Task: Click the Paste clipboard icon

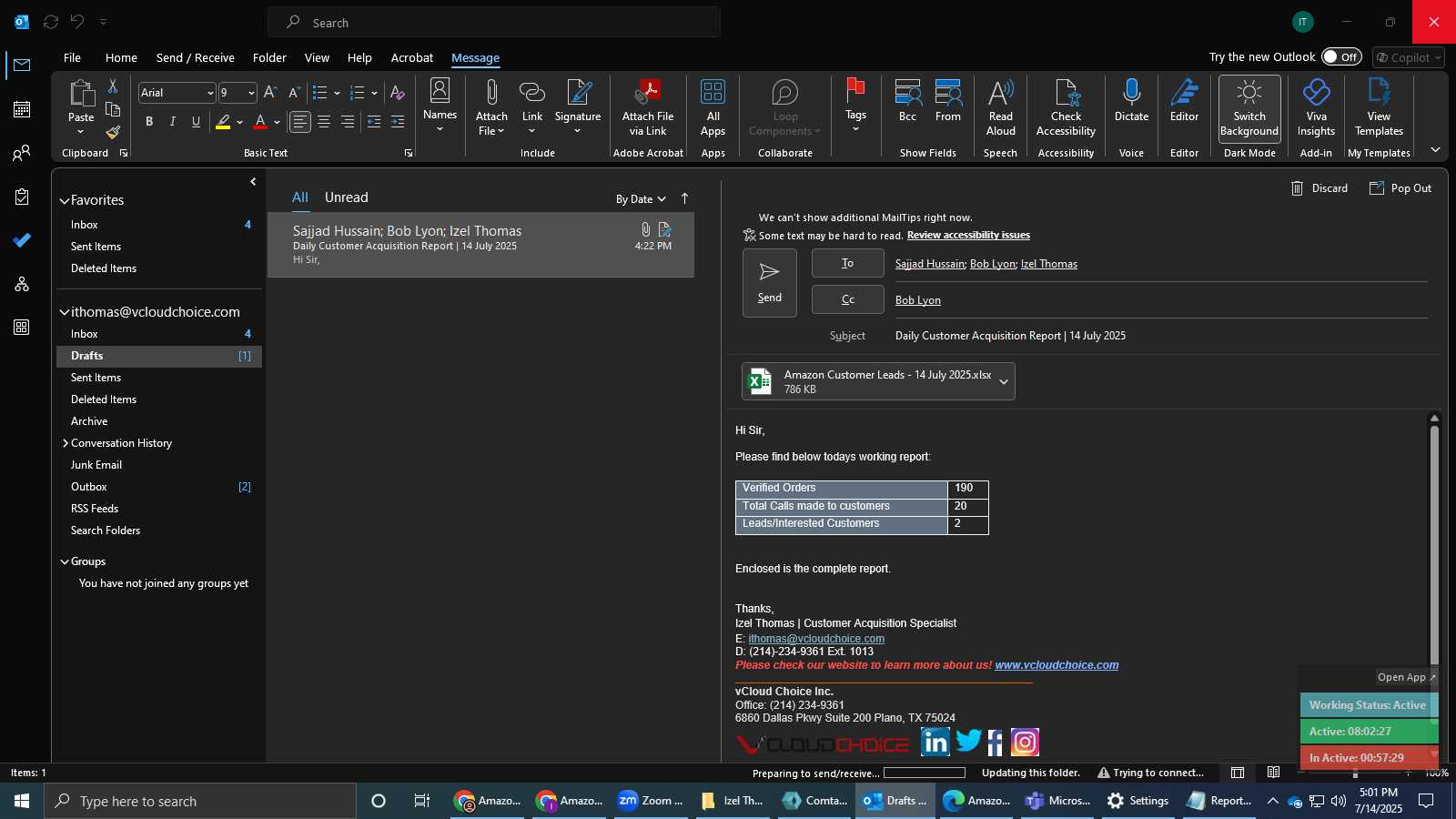Action: [x=81, y=94]
